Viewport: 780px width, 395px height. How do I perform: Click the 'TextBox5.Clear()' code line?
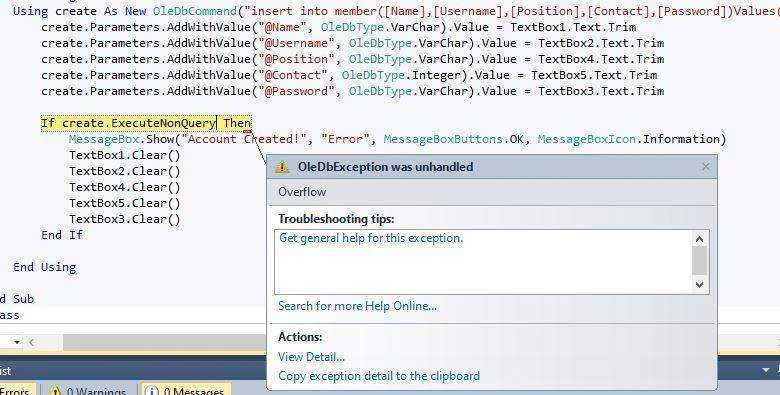click(x=125, y=203)
